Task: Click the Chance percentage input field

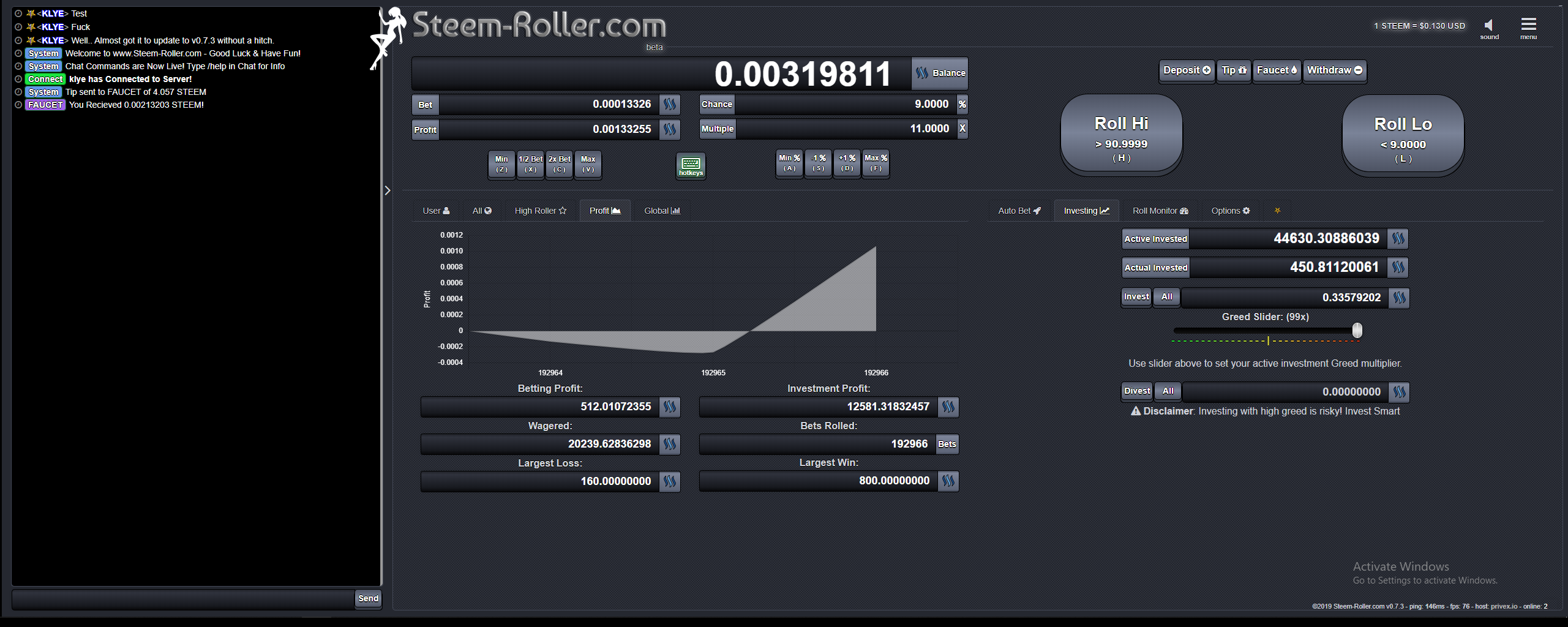Action: click(x=846, y=104)
